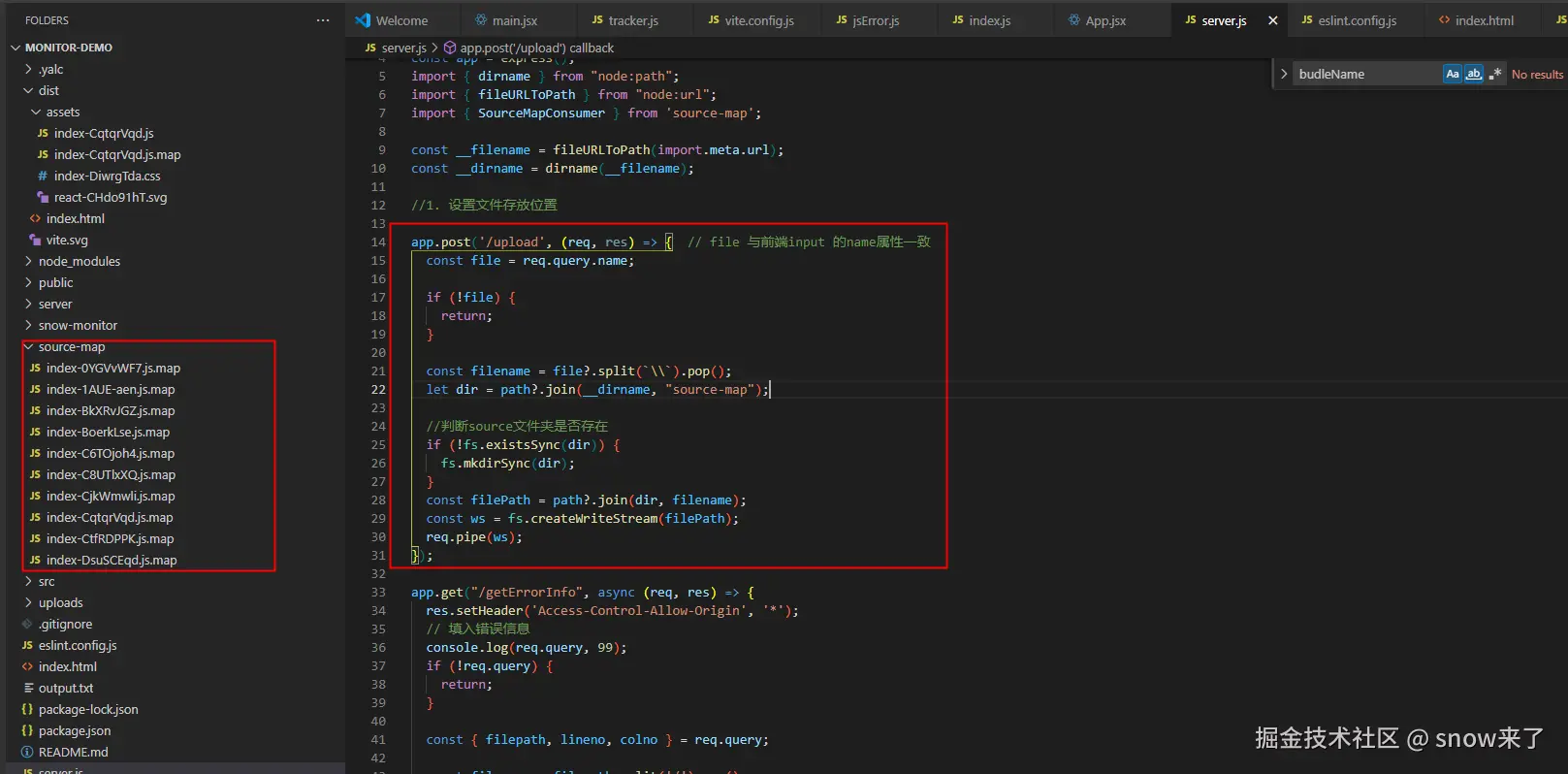1568x774 pixels.
Task: Open the Folders panel more actions menu
Action: point(323,20)
